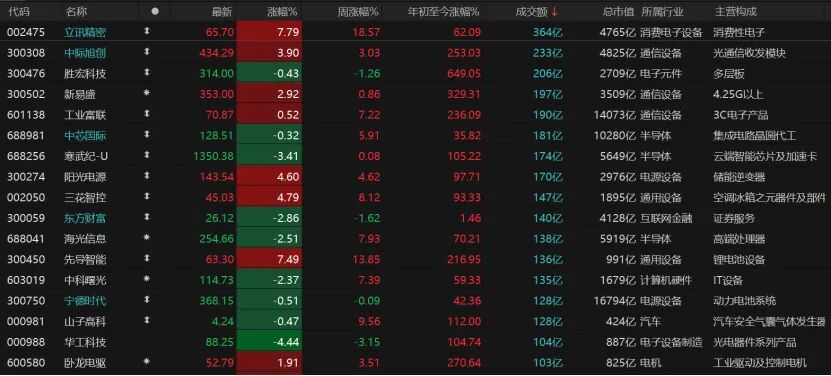Open stock 寒武纪-U by name

(x=85, y=156)
